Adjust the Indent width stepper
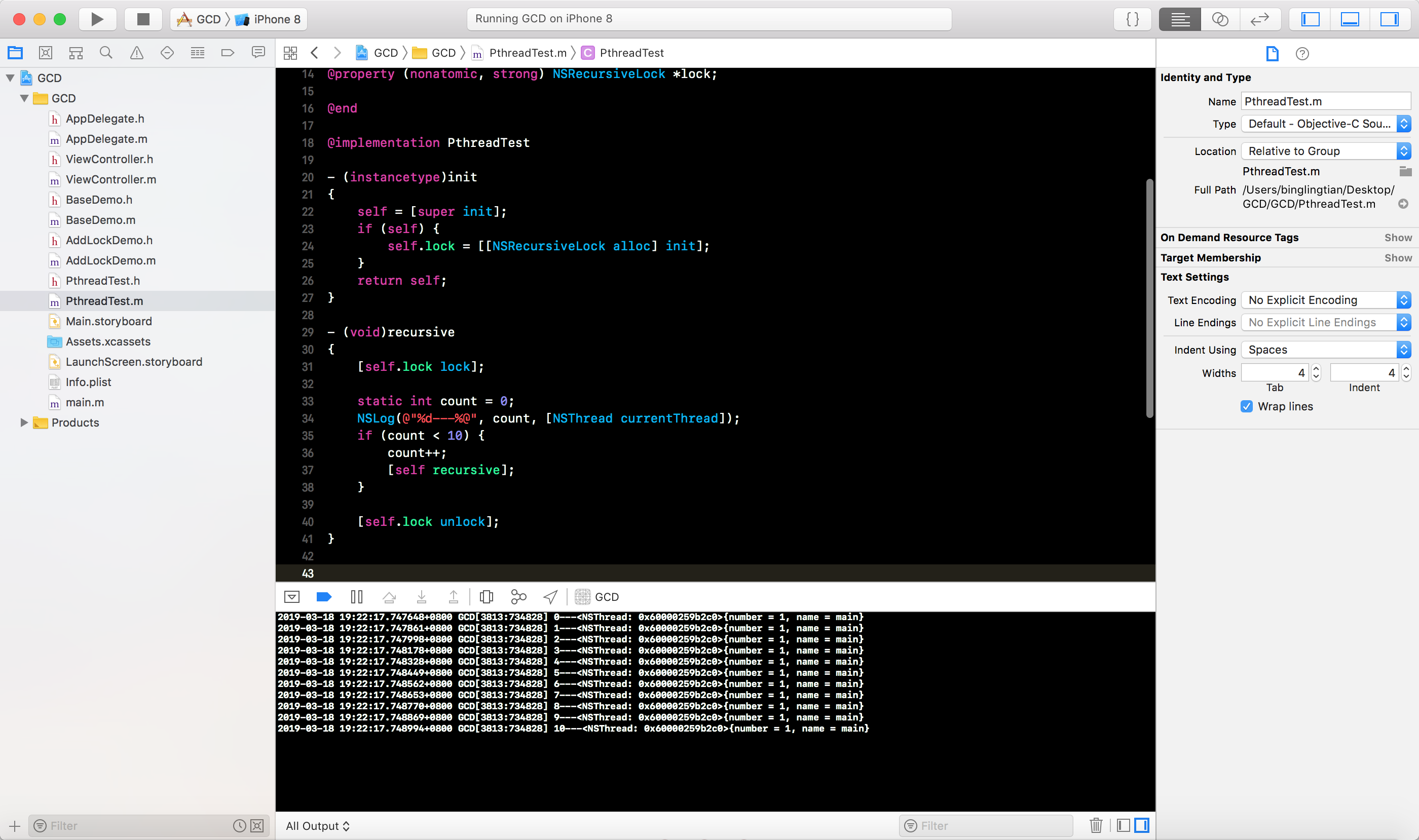 coord(1406,372)
